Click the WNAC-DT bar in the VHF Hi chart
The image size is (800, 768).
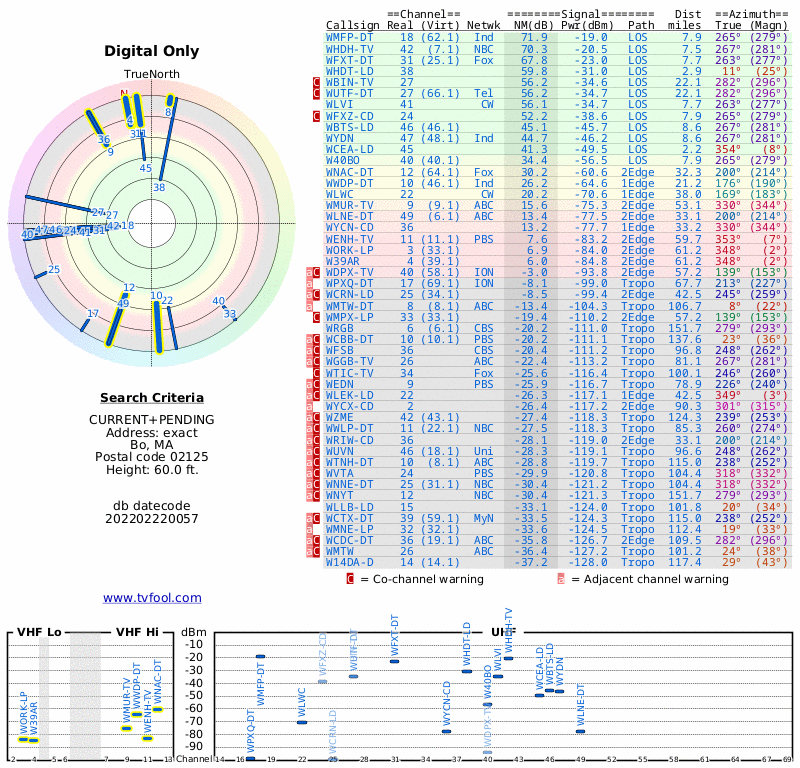[x=158, y=709]
